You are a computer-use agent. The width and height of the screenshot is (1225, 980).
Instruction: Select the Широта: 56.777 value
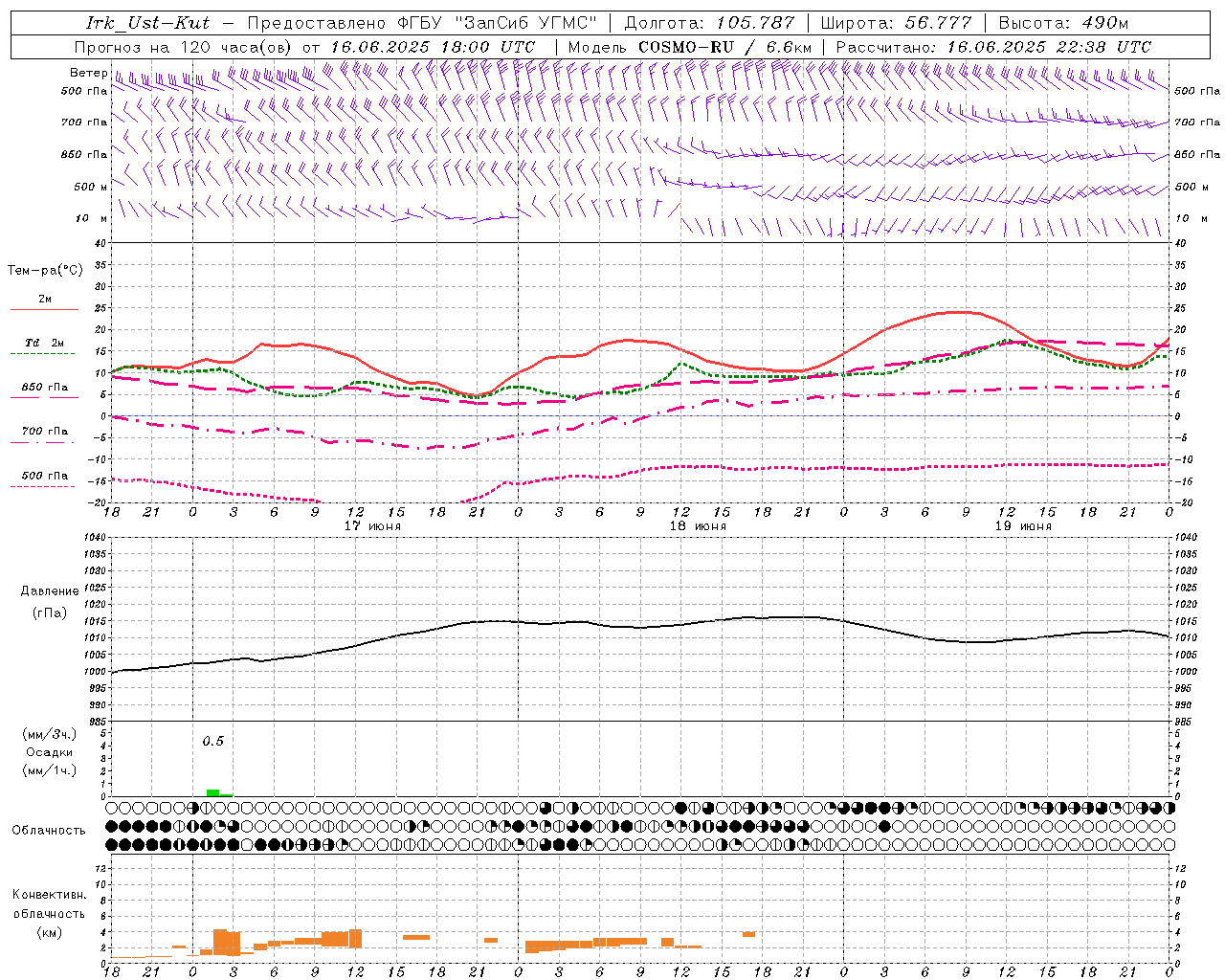[897, 23]
